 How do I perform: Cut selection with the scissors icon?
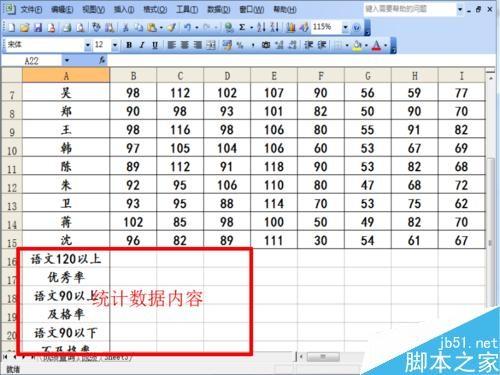[125, 27]
